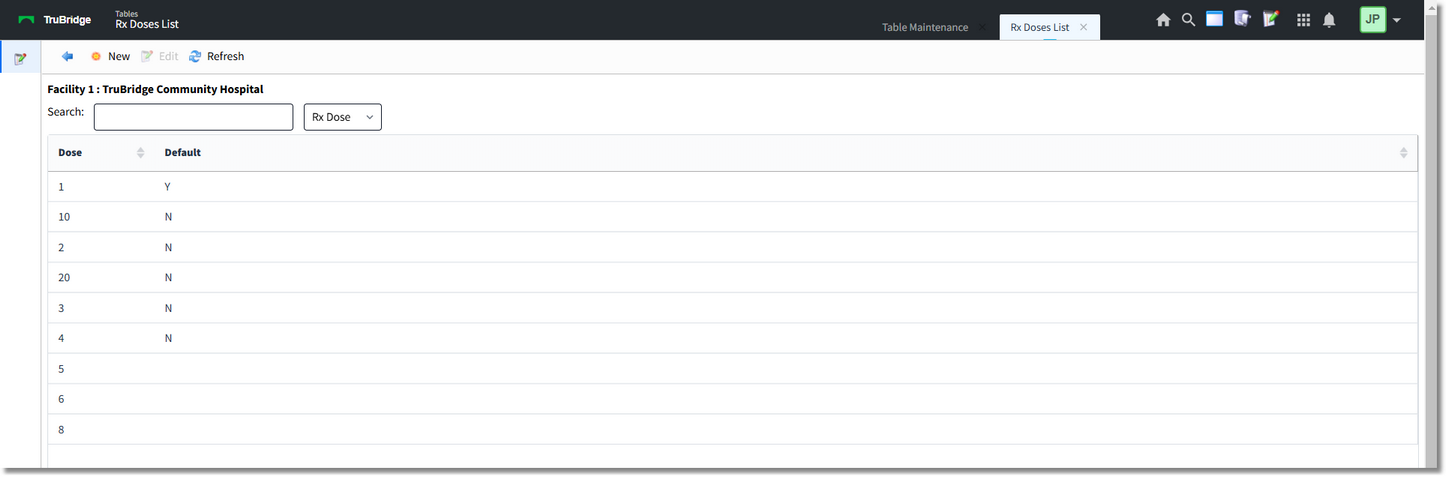Select the dose 4 row
This screenshot has height=477, width=1446.
coord(732,338)
